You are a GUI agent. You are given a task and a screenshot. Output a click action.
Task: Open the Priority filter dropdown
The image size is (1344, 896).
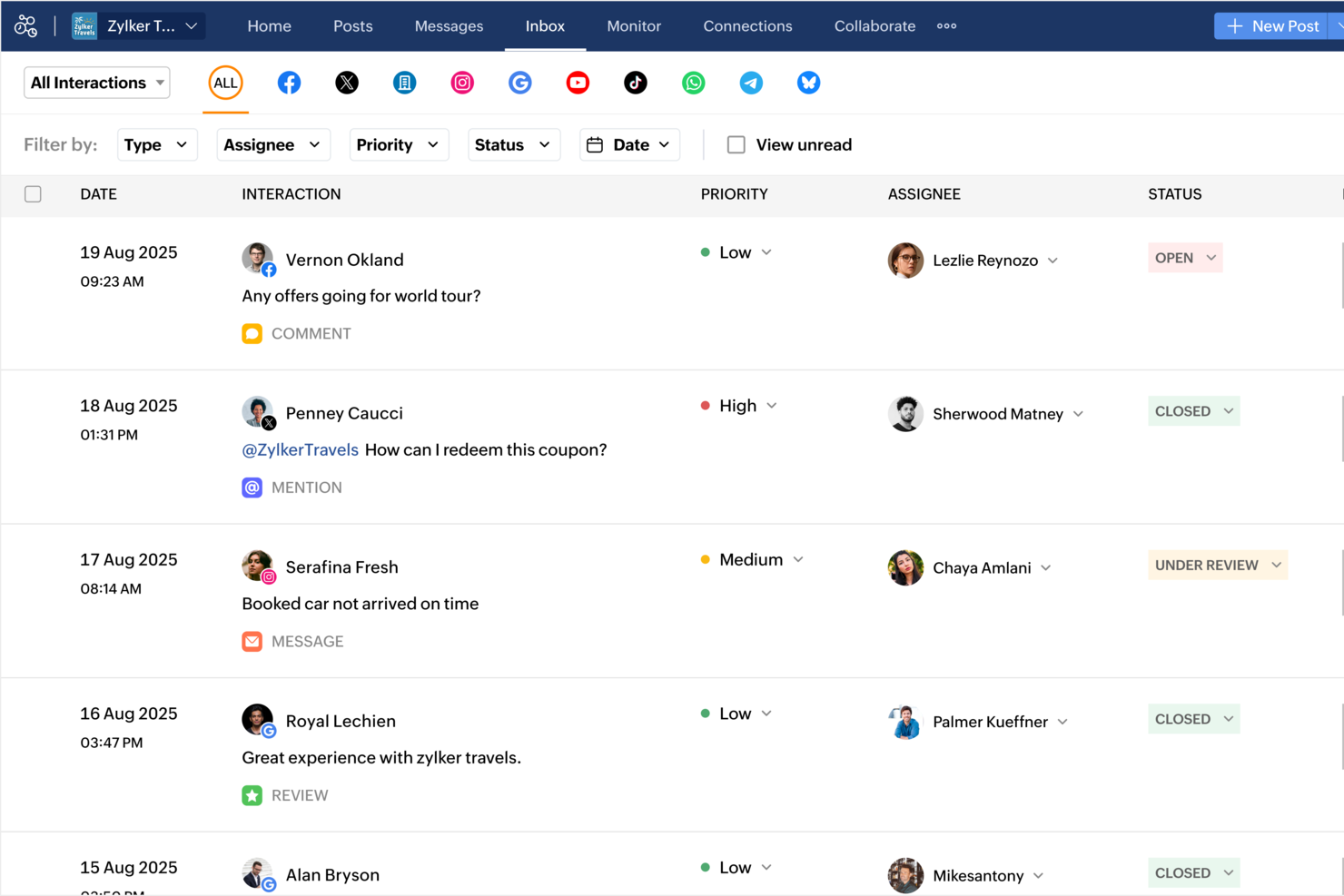(399, 144)
